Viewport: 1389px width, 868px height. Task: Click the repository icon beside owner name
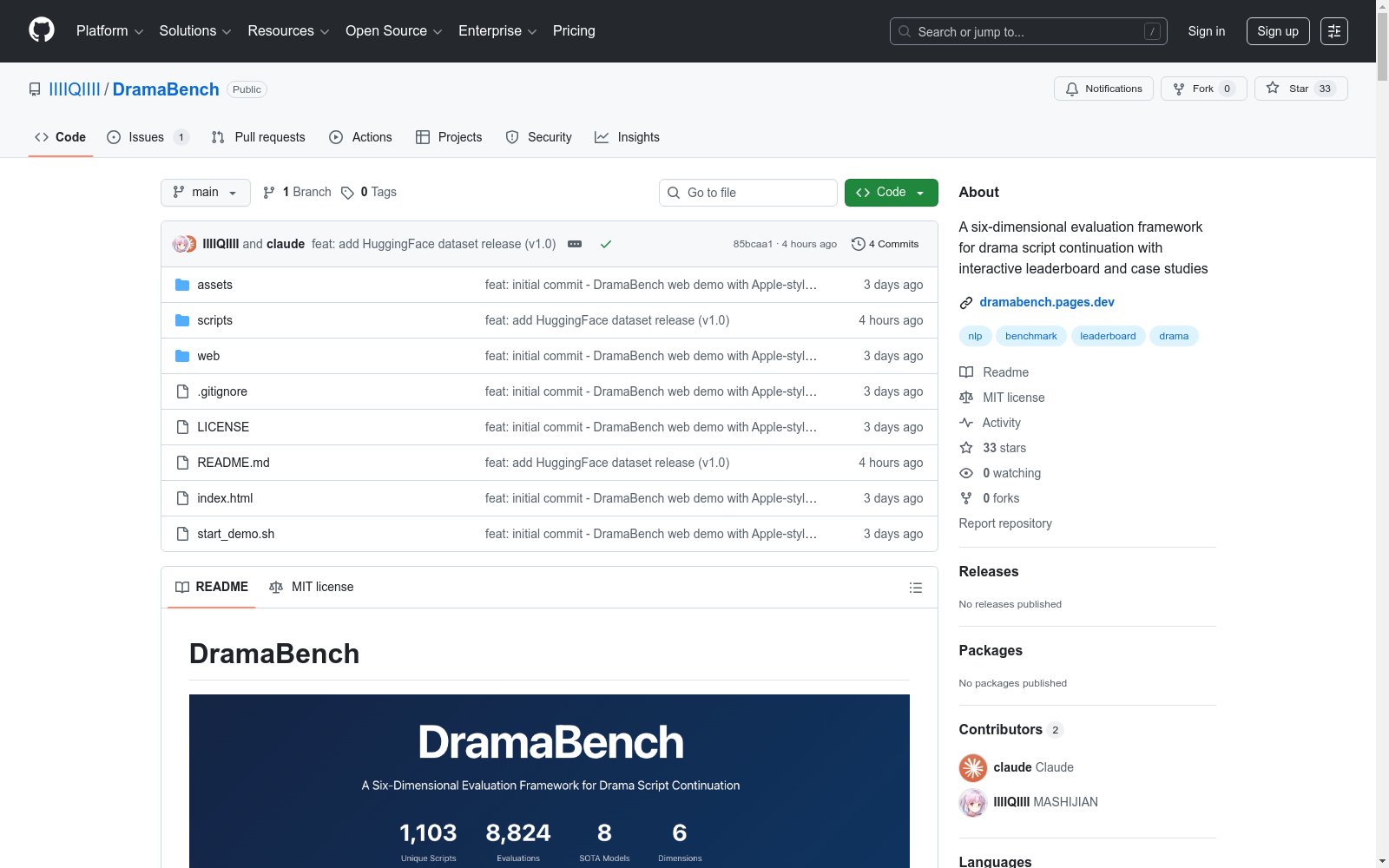pyautogui.click(x=35, y=89)
